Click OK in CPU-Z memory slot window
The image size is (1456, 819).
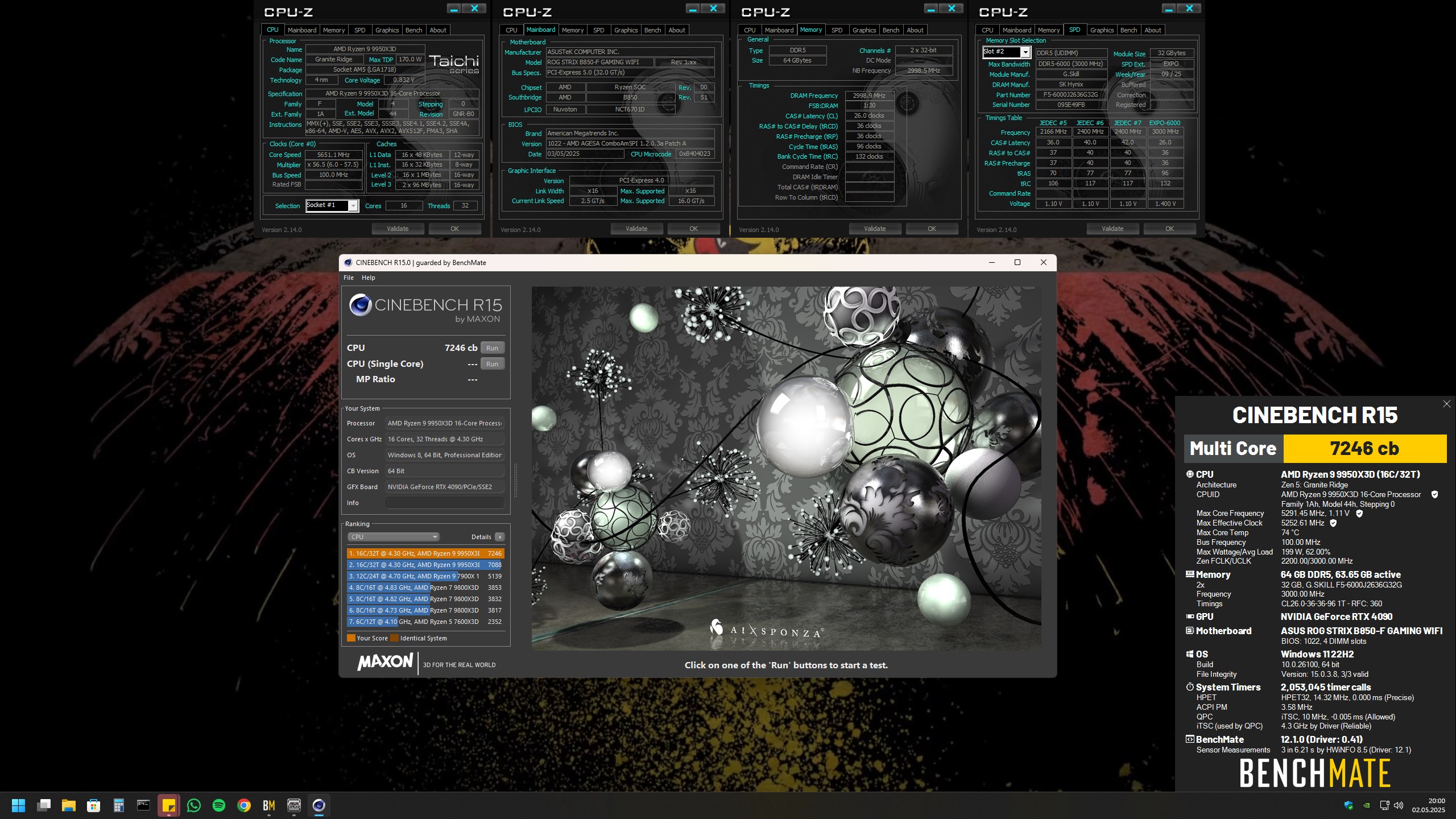pyautogui.click(x=1169, y=229)
